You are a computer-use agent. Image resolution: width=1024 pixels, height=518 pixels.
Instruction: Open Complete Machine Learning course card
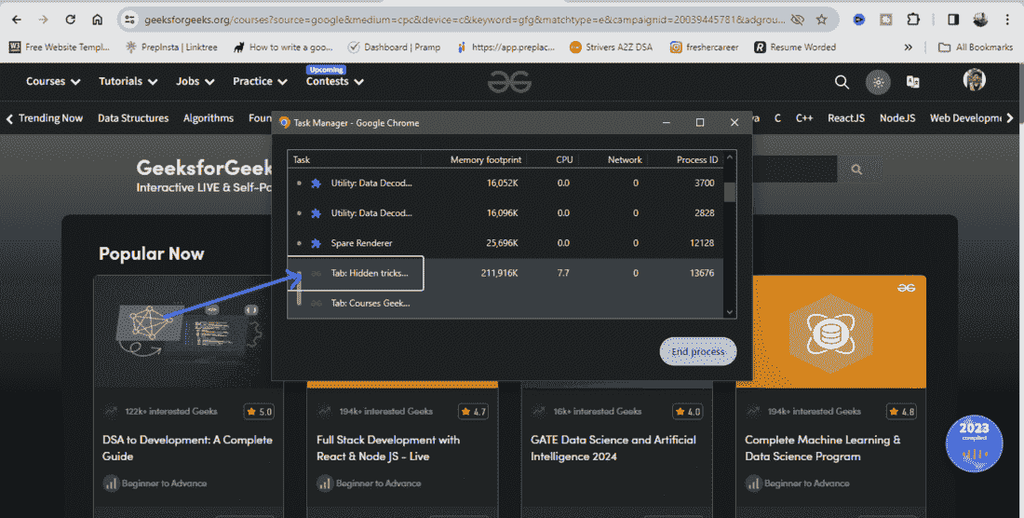click(822, 448)
